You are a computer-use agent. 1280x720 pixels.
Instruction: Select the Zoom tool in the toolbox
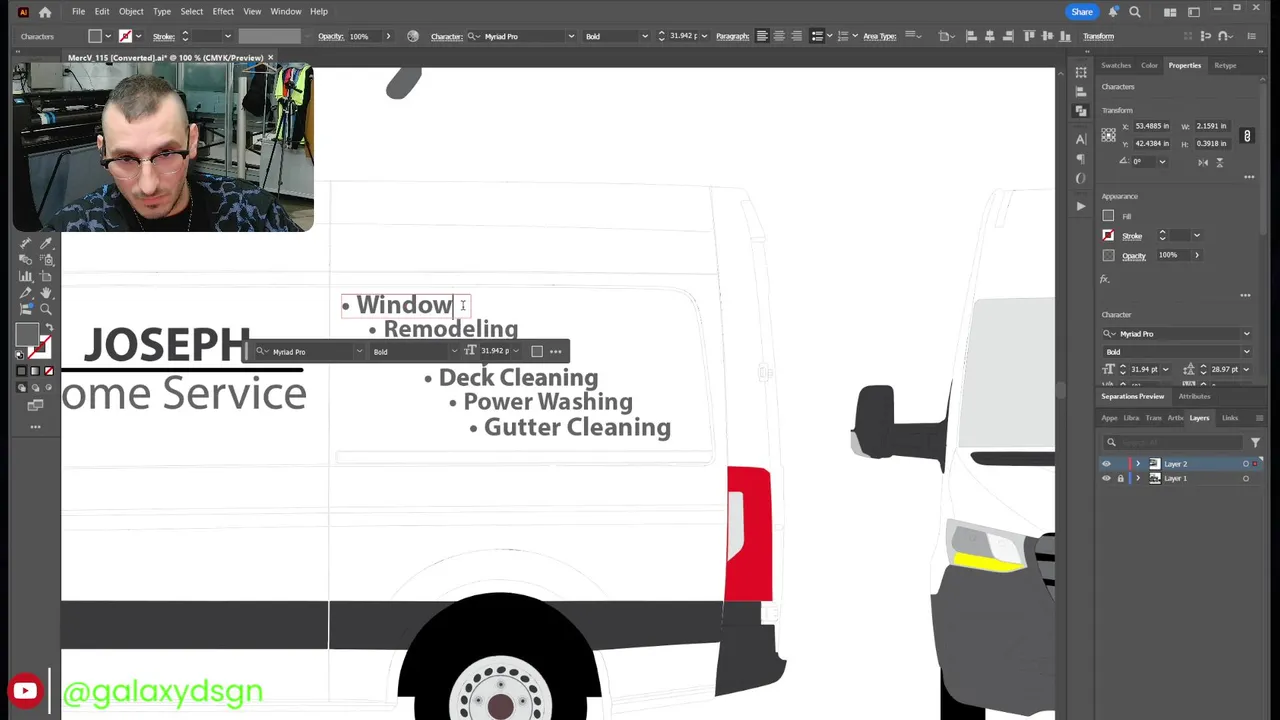coord(46,309)
